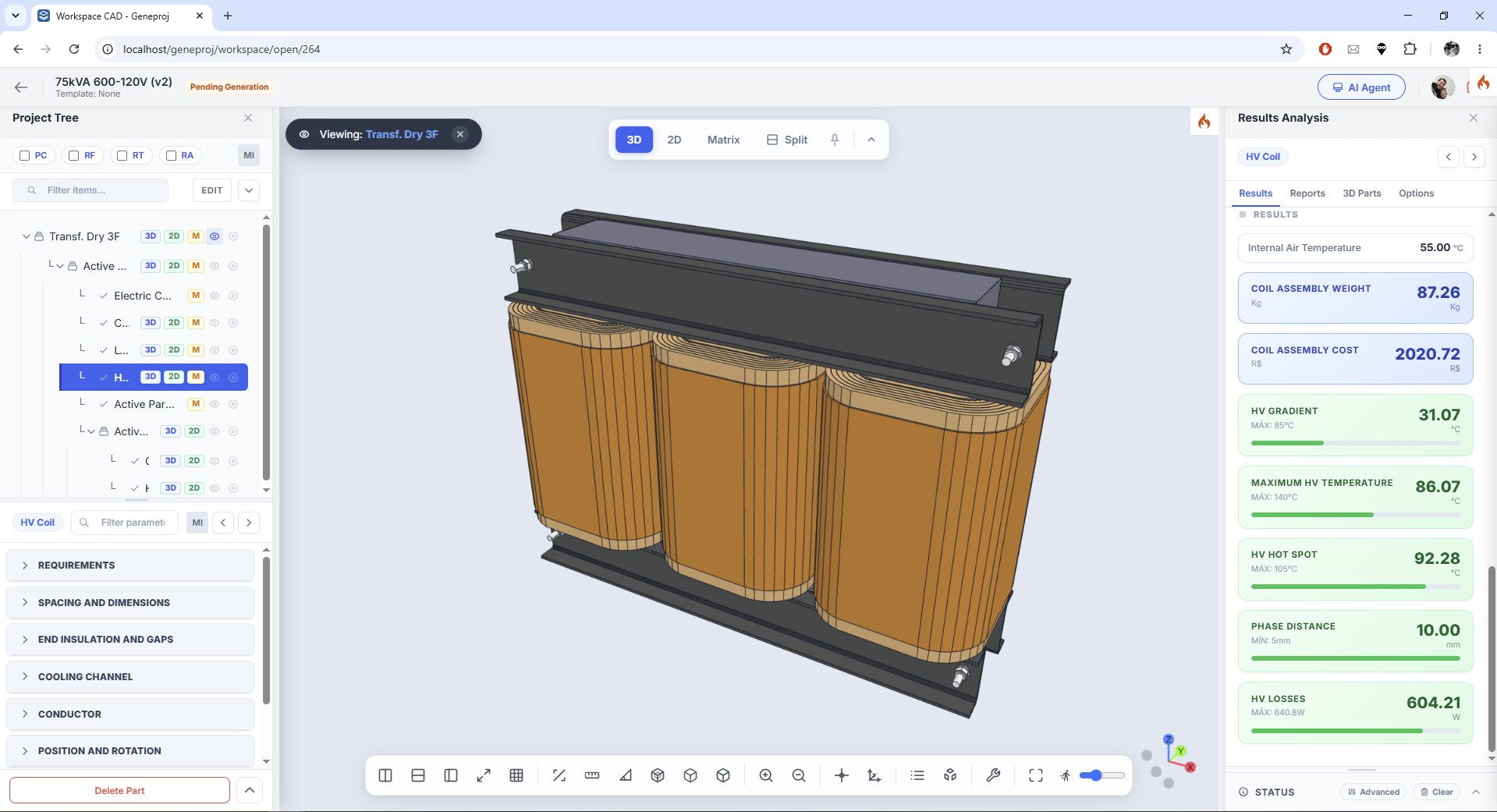Collapse the Activ... subassembly chevron
This screenshot has height=812, width=1497.
91,431
